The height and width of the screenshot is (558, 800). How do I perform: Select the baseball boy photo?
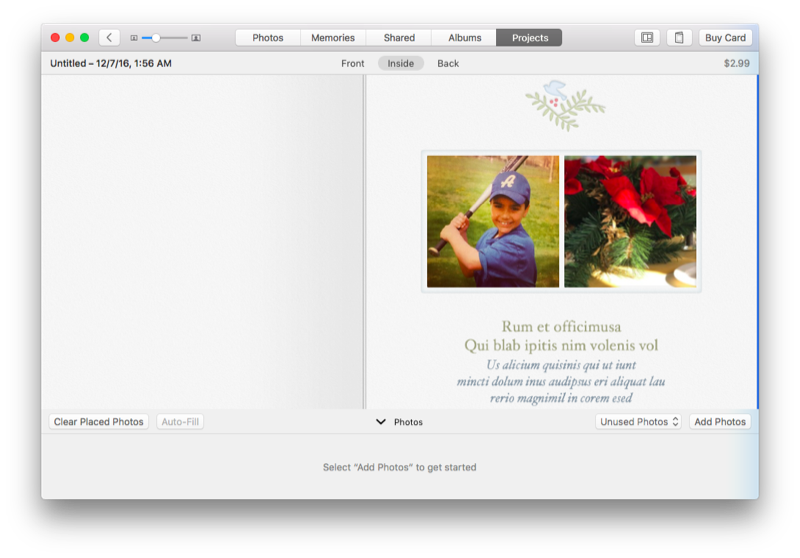492,221
